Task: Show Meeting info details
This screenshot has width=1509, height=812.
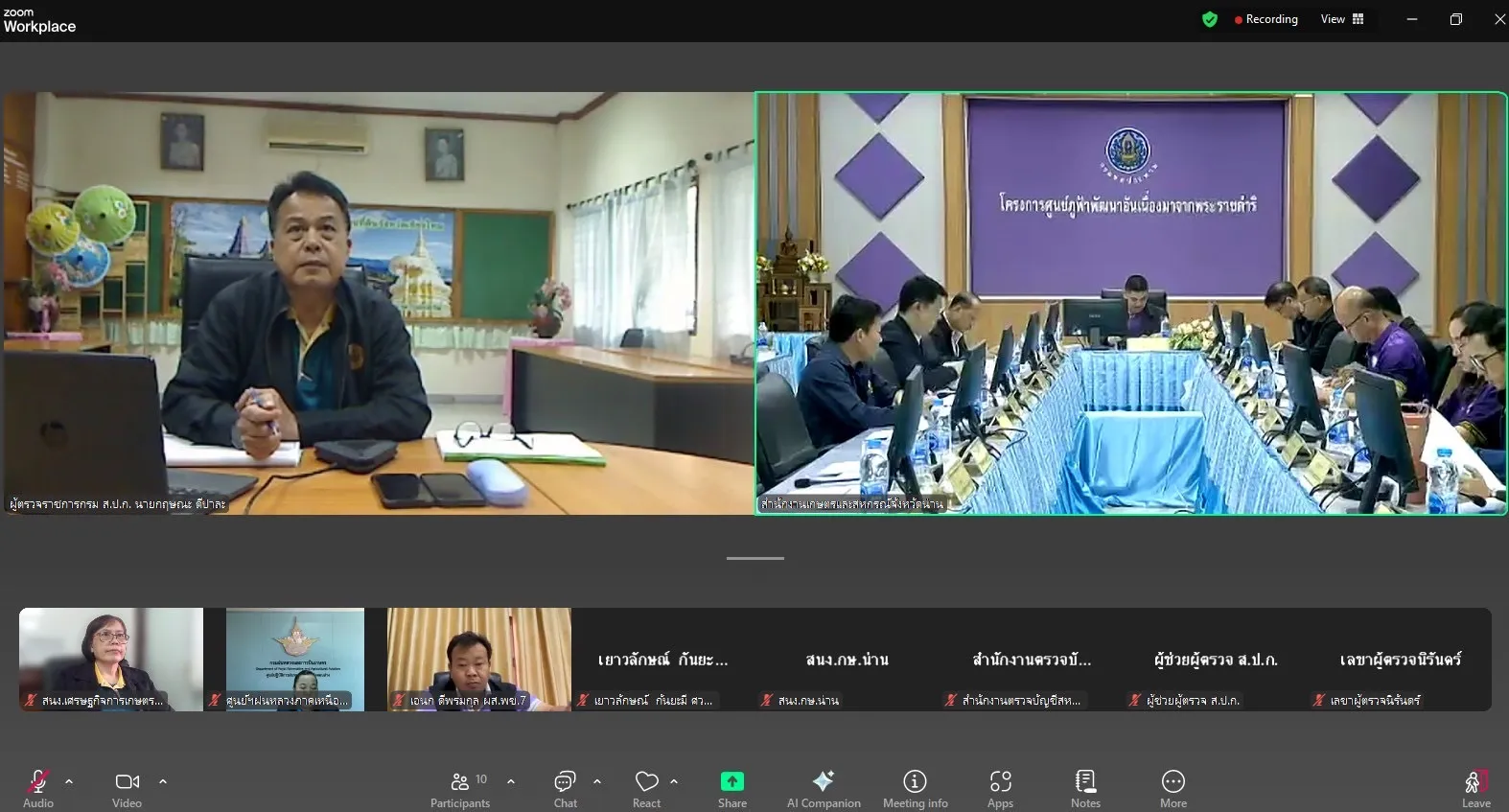Action: point(916,788)
